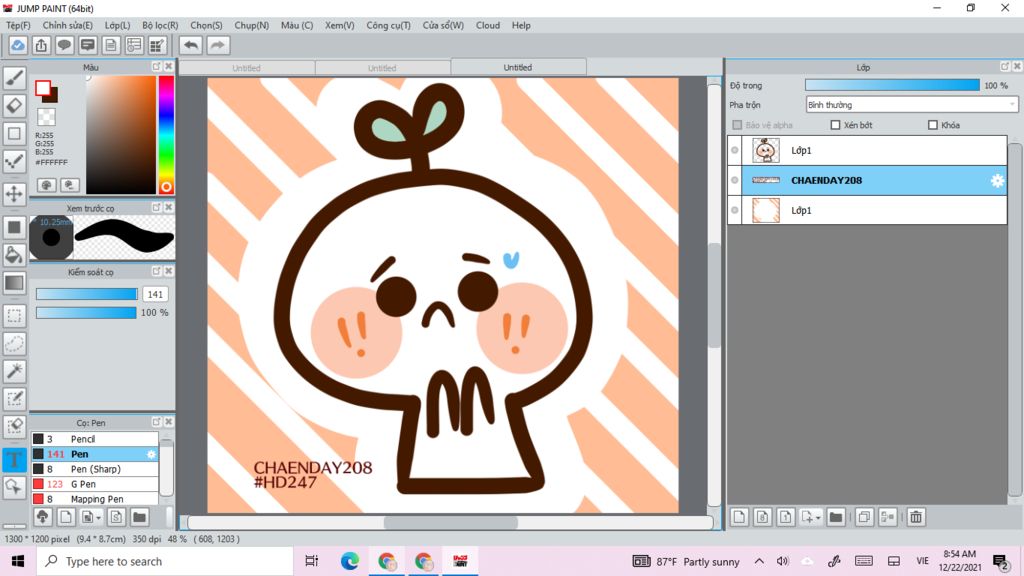Hide the Lớp1 layer with the character thumbnail
The height and width of the screenshot is (576, 1024).
coord(735,150)
